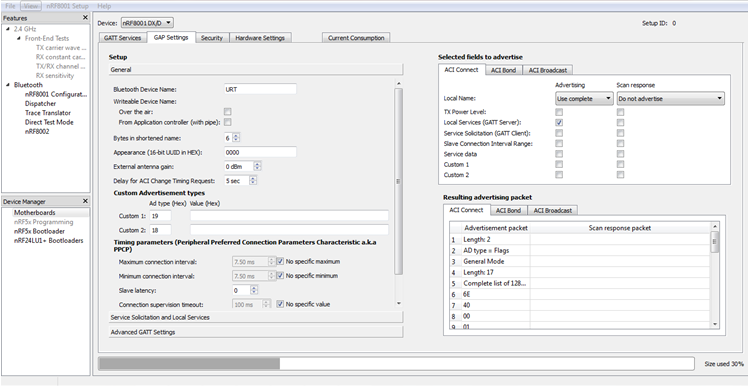This screenshot has height=386, width=750.
Task: Select Direct Test Mode tree item
Action: (x=49, y=122)
